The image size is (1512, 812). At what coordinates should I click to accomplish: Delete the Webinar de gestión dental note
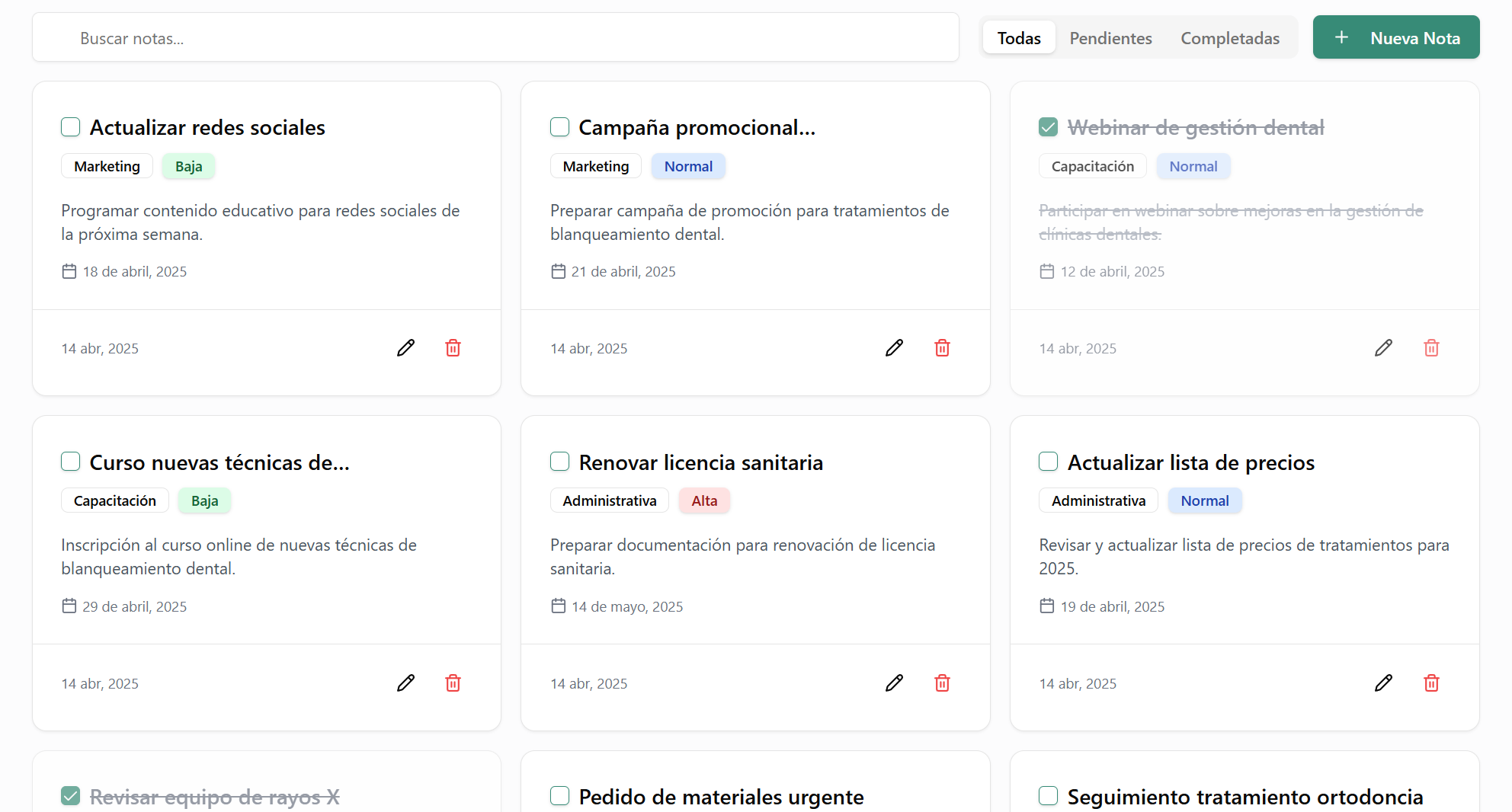click(x=1431, y=348)
